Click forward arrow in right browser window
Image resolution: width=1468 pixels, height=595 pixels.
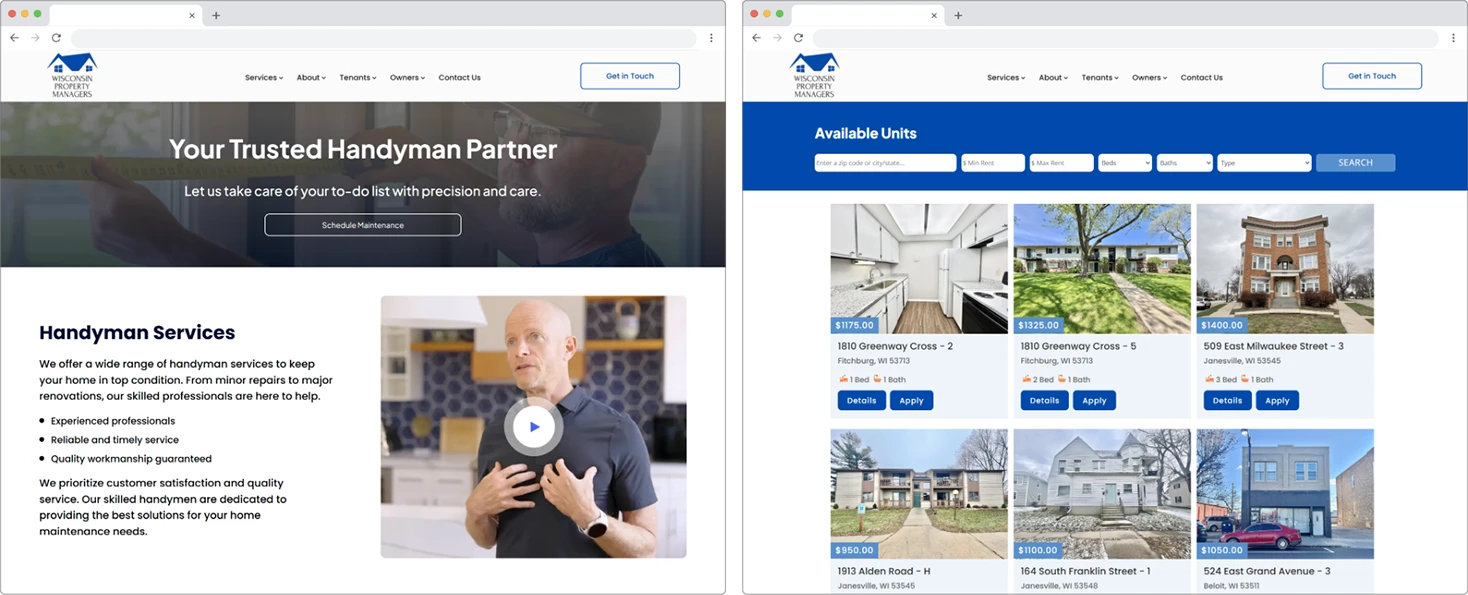[777, 38]
